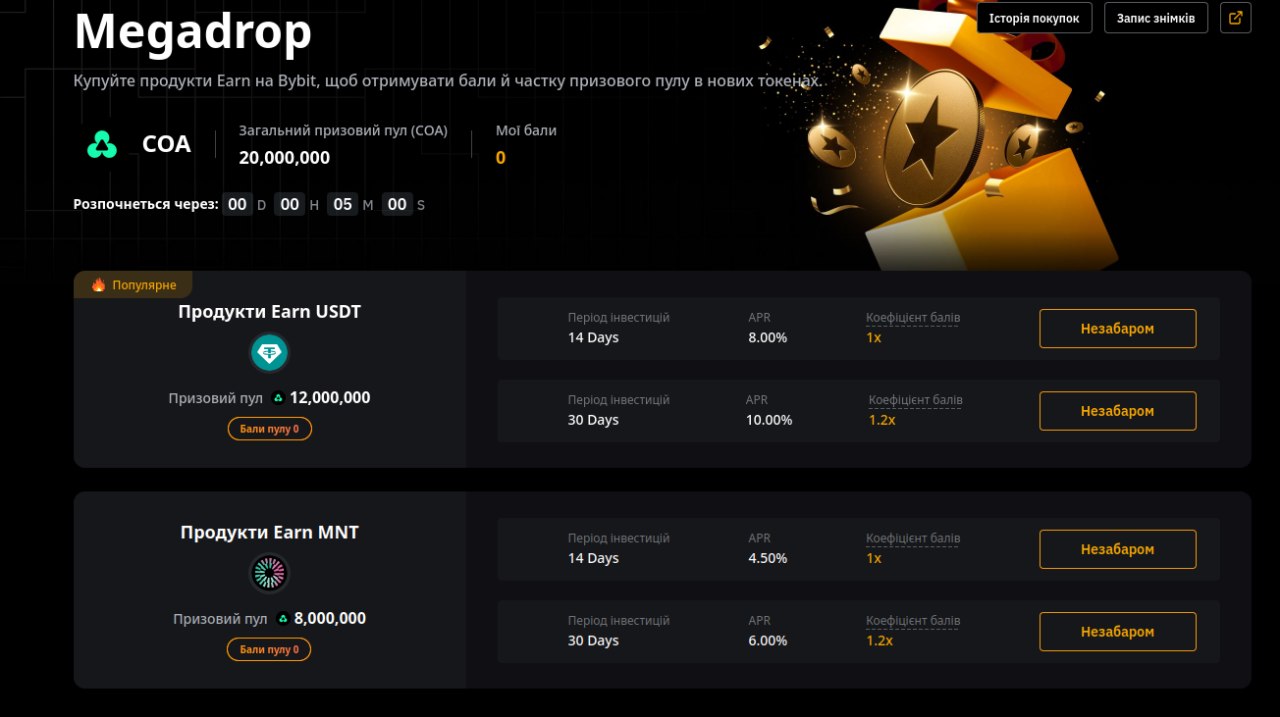The height and width of the screenshot is (717, 1280).
Task: Click the Мої бали value 0
Action: [x=501, y=158]
